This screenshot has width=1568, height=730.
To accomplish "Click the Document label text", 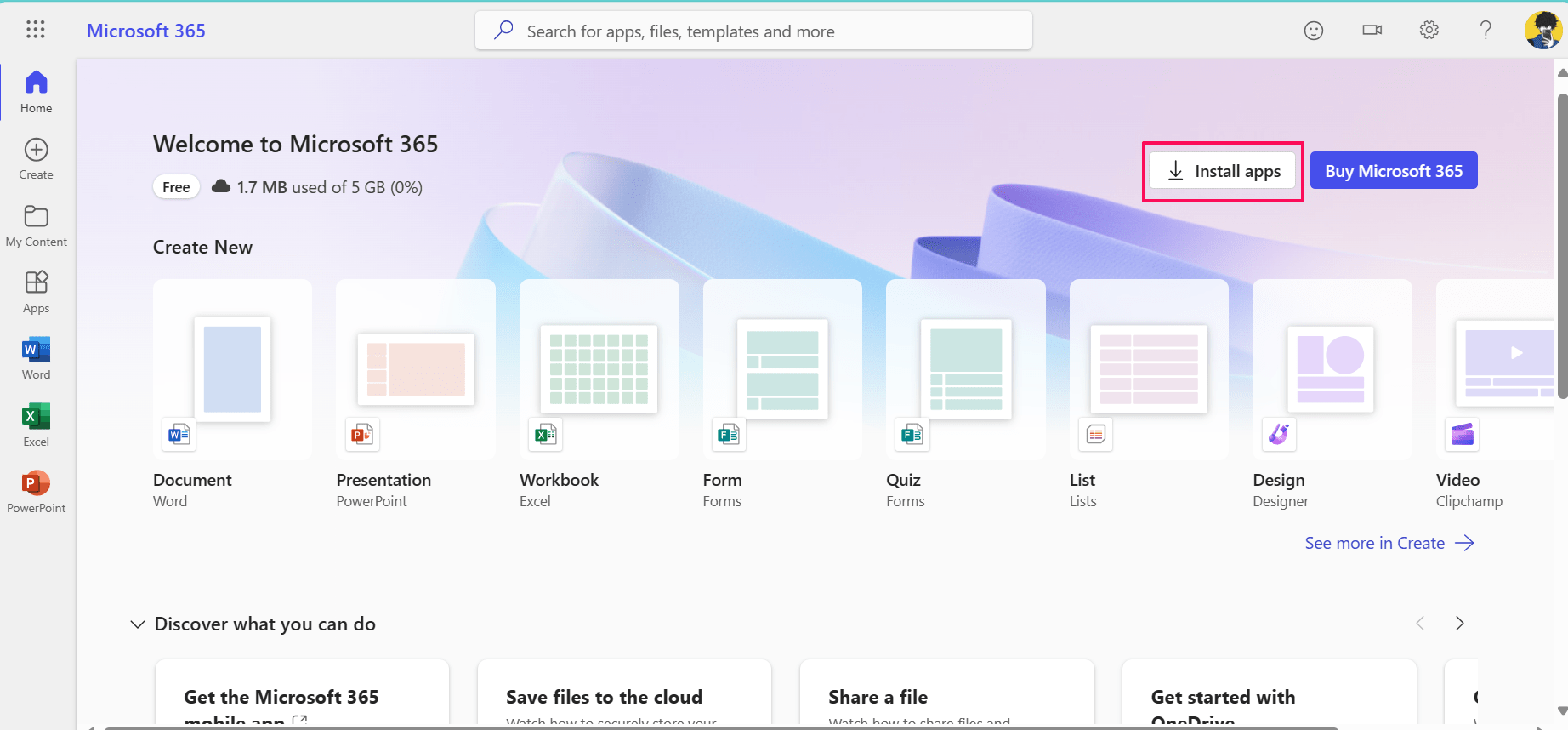I will pos(192,480).
